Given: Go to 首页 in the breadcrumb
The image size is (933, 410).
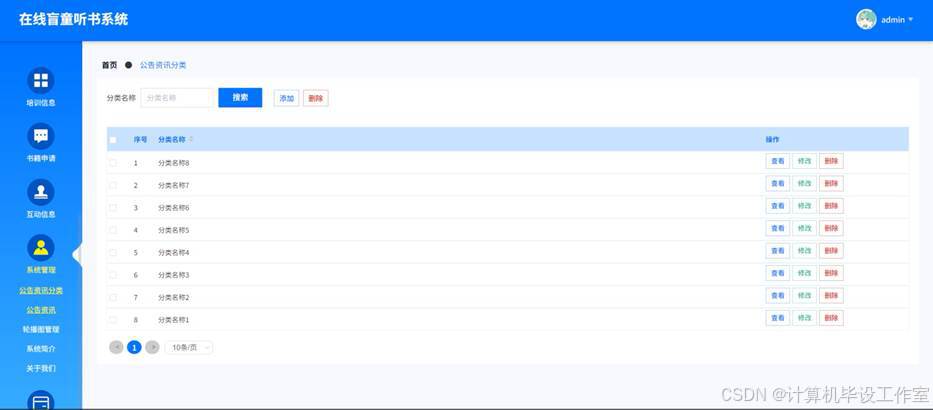Looking at the screenshot, I should [109, 65].
